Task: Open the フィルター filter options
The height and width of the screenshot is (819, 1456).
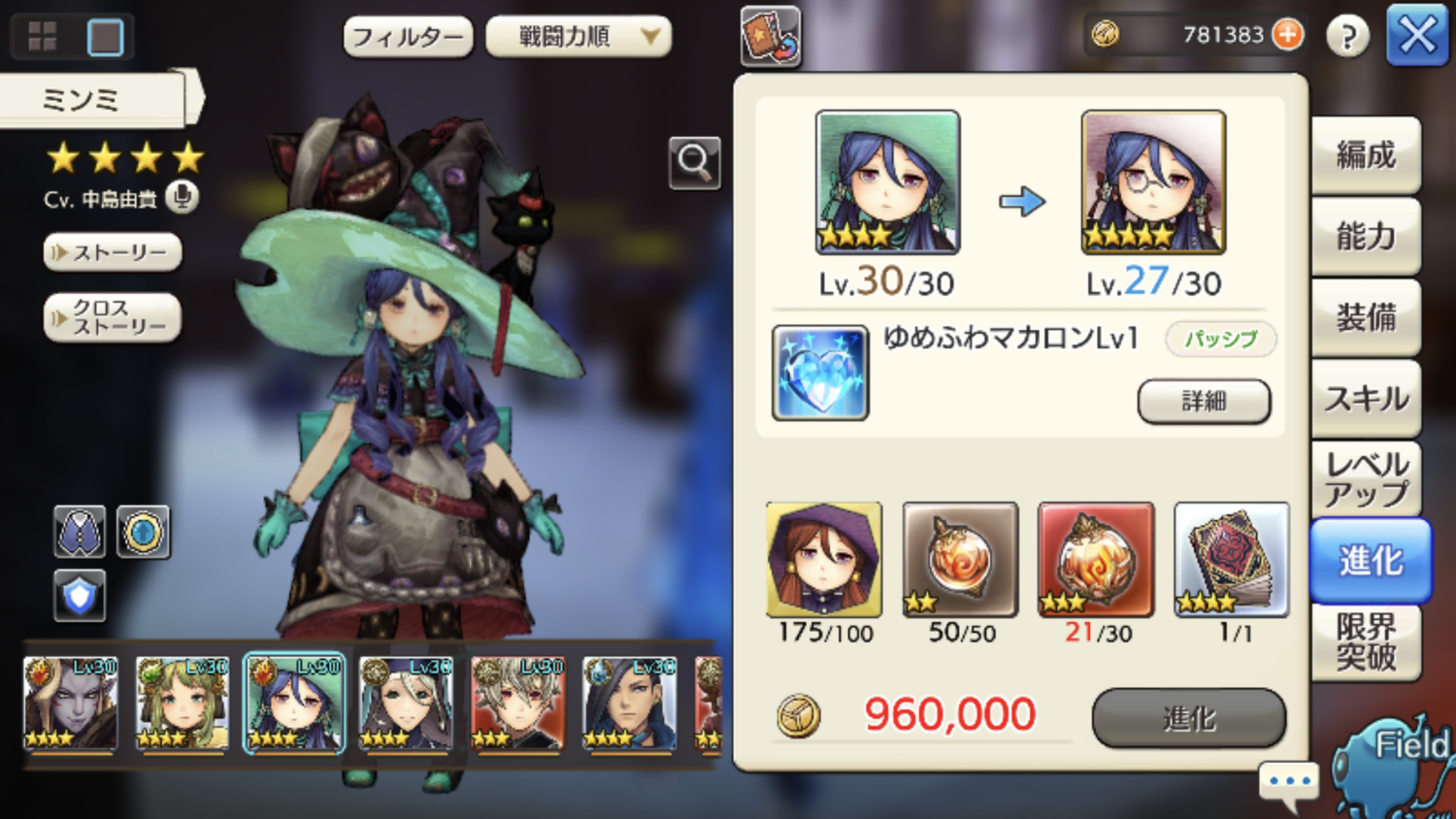Action: click(x=408, y=38)
